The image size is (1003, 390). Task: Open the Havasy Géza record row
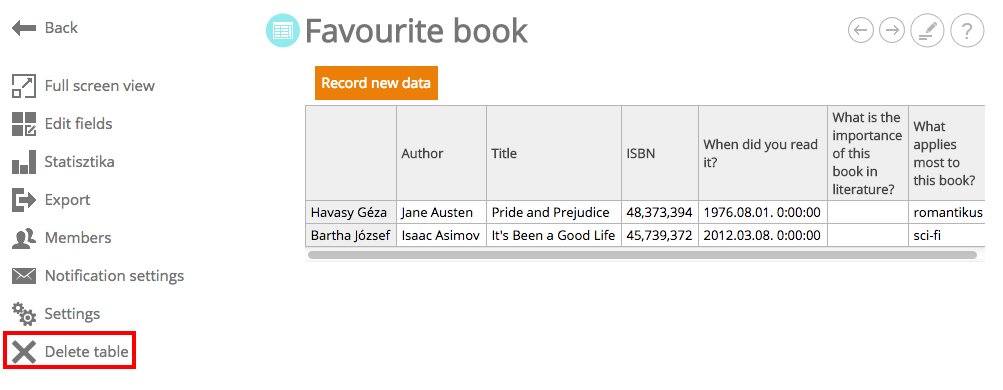(645, 212)
